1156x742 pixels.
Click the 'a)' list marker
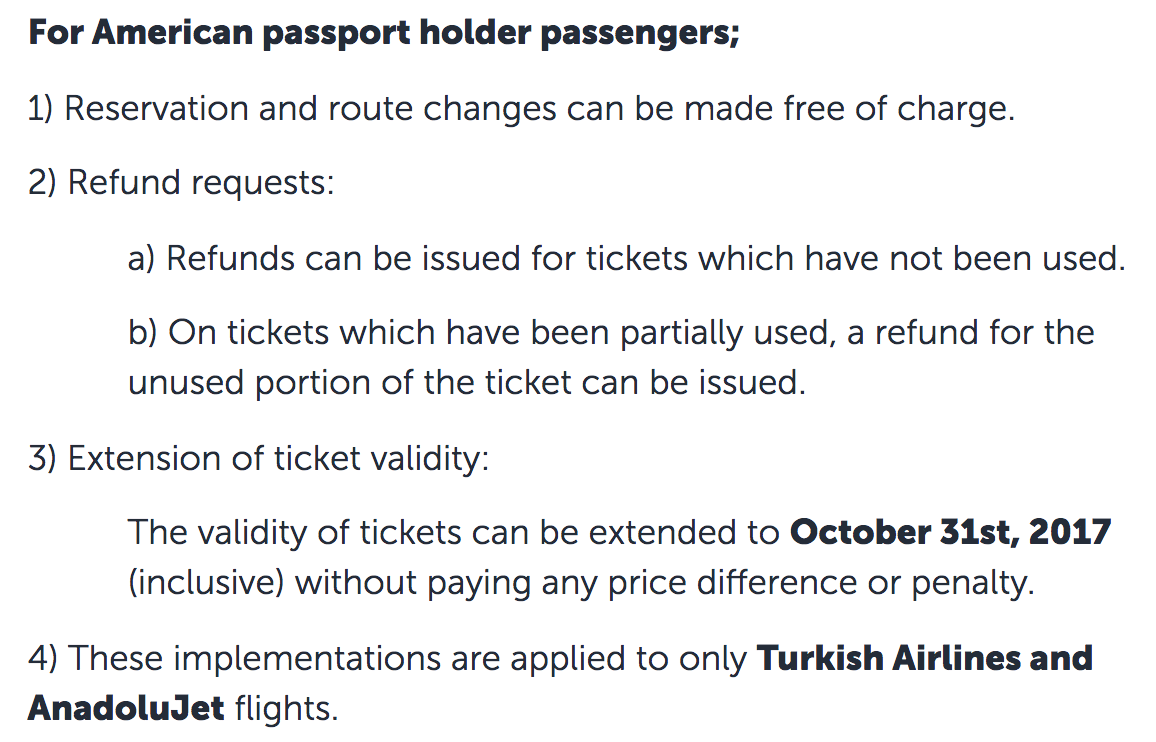coord(142,258)
